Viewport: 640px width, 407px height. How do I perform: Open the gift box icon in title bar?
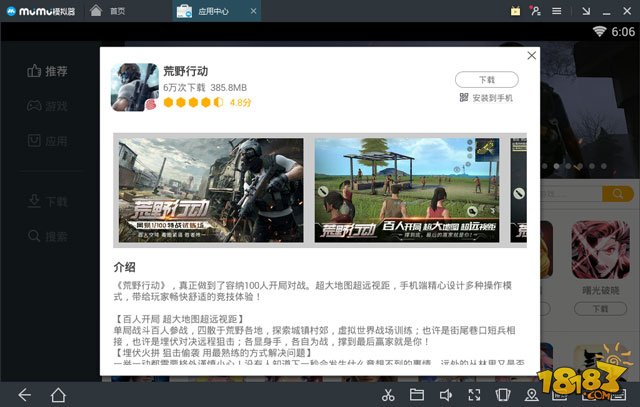515,11
